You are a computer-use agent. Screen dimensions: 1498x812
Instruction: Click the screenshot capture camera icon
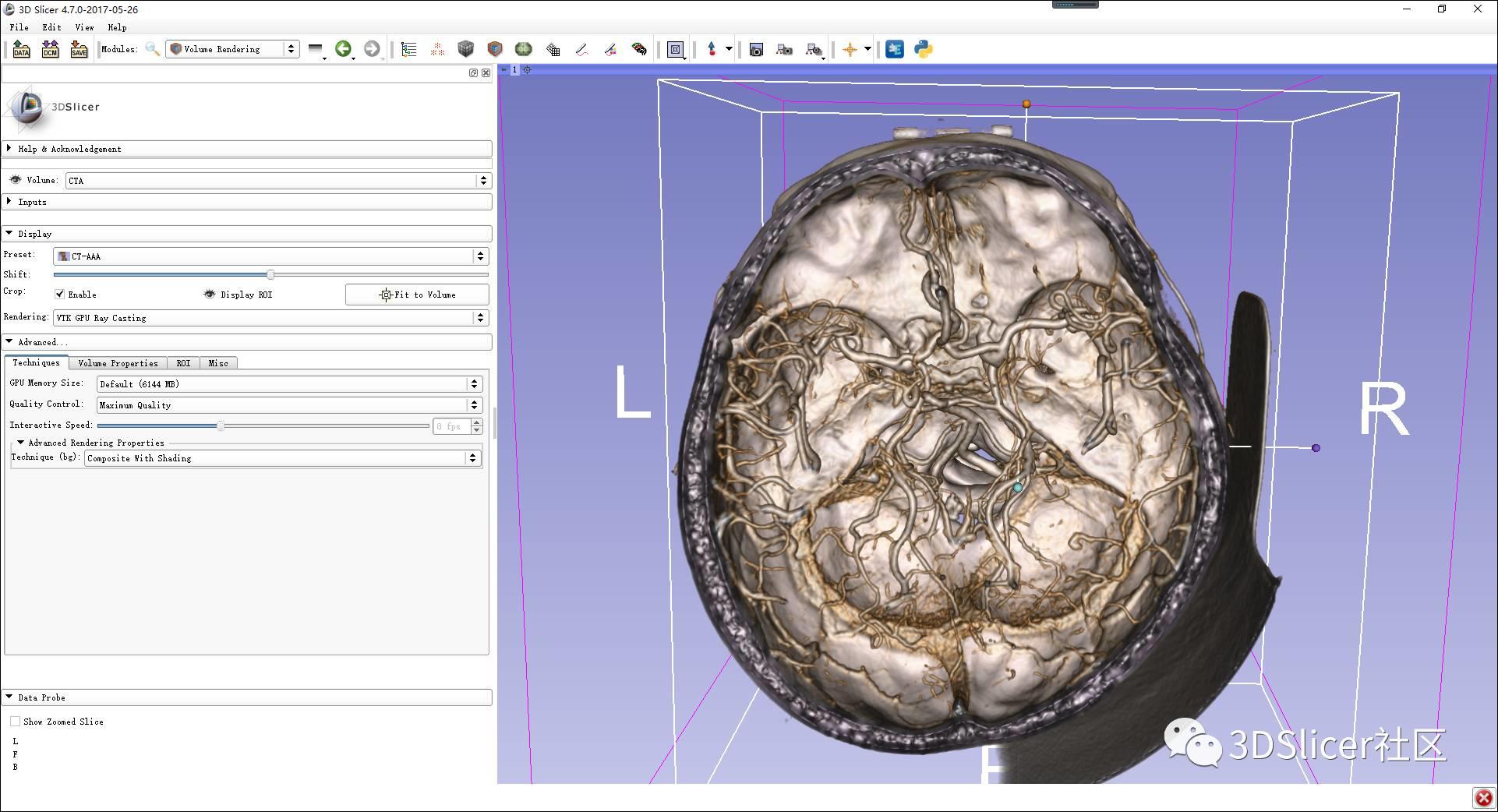coord(756,49)
